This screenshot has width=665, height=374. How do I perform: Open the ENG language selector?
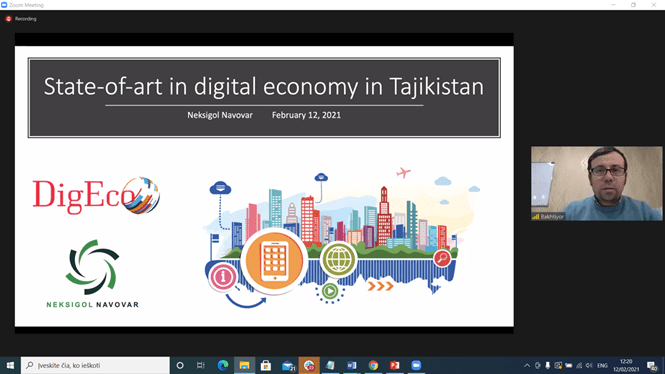602,365
